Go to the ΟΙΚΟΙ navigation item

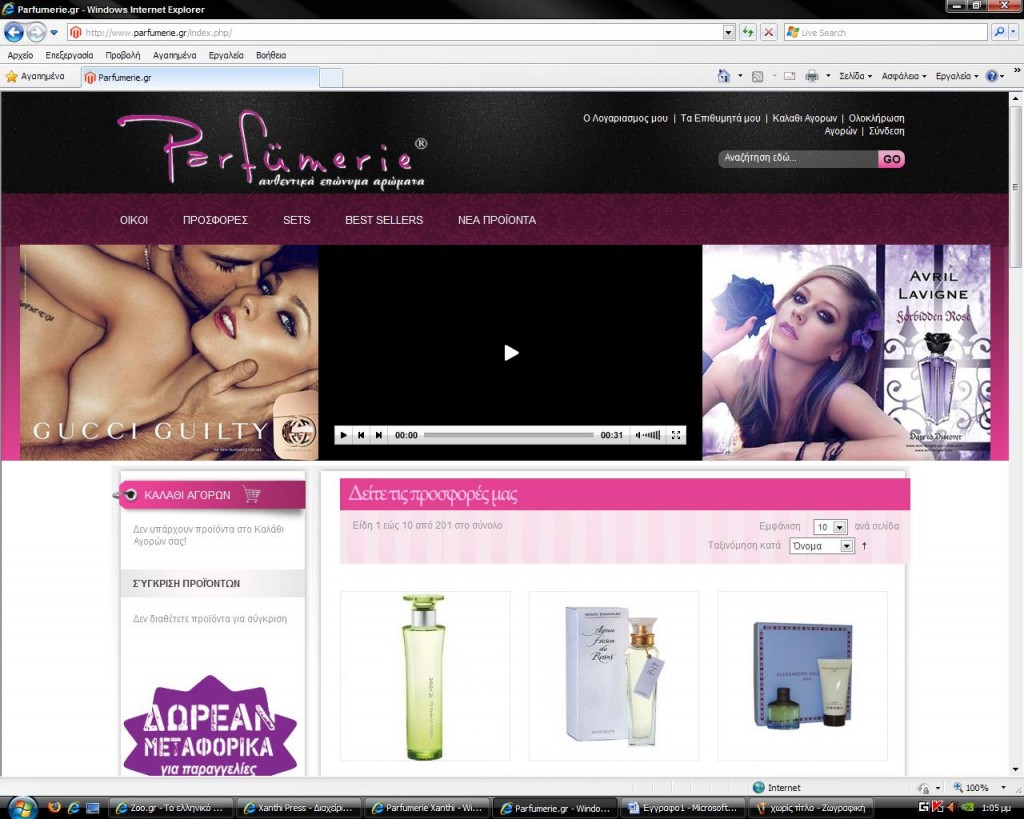134,220
